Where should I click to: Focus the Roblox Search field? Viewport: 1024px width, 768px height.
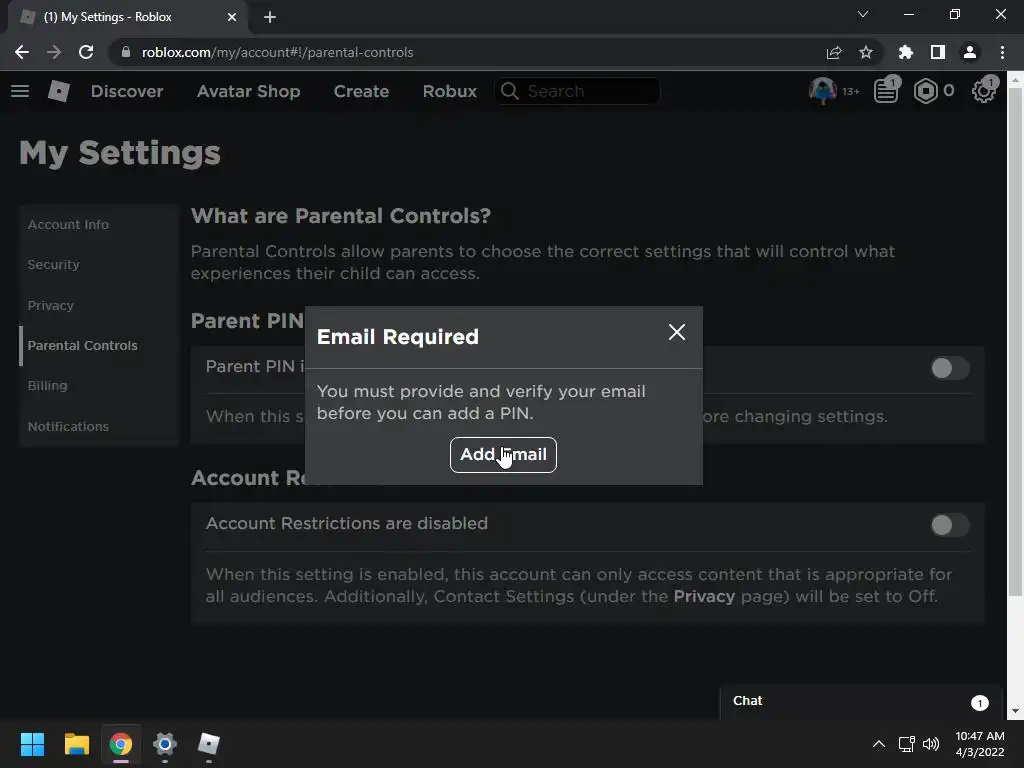pyautogui.click(x=577, y=91)
